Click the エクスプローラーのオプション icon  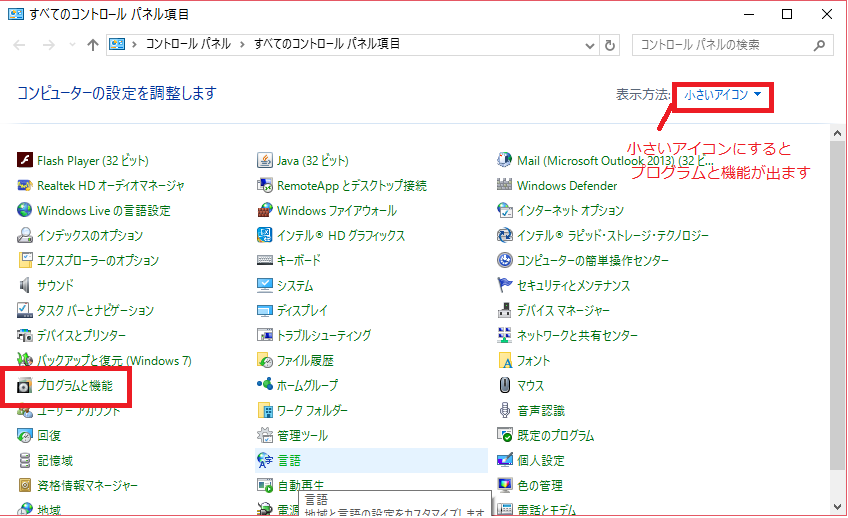pyautogui.click(x=25, y=260)
